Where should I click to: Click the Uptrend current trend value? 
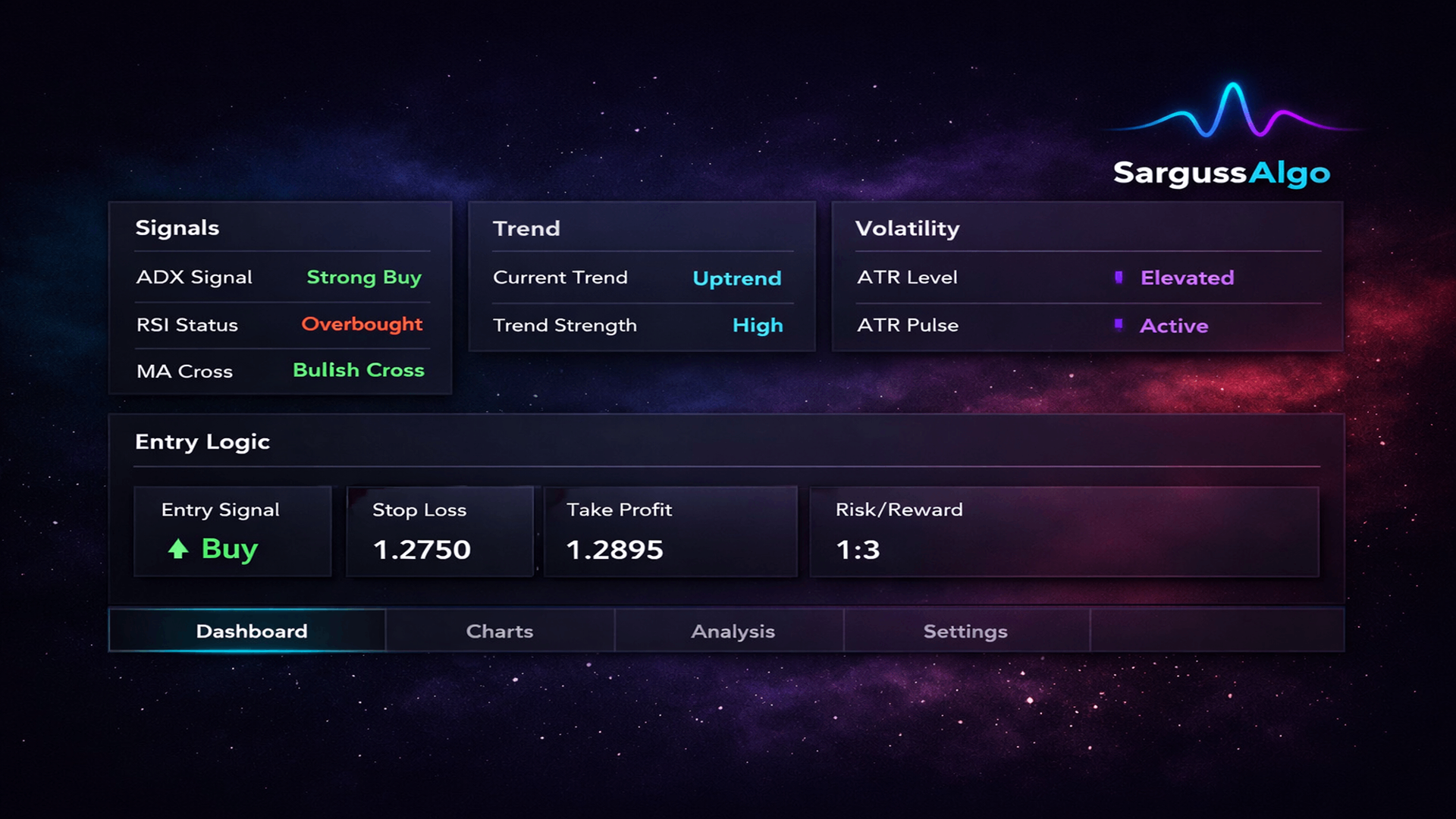(736, 278)
